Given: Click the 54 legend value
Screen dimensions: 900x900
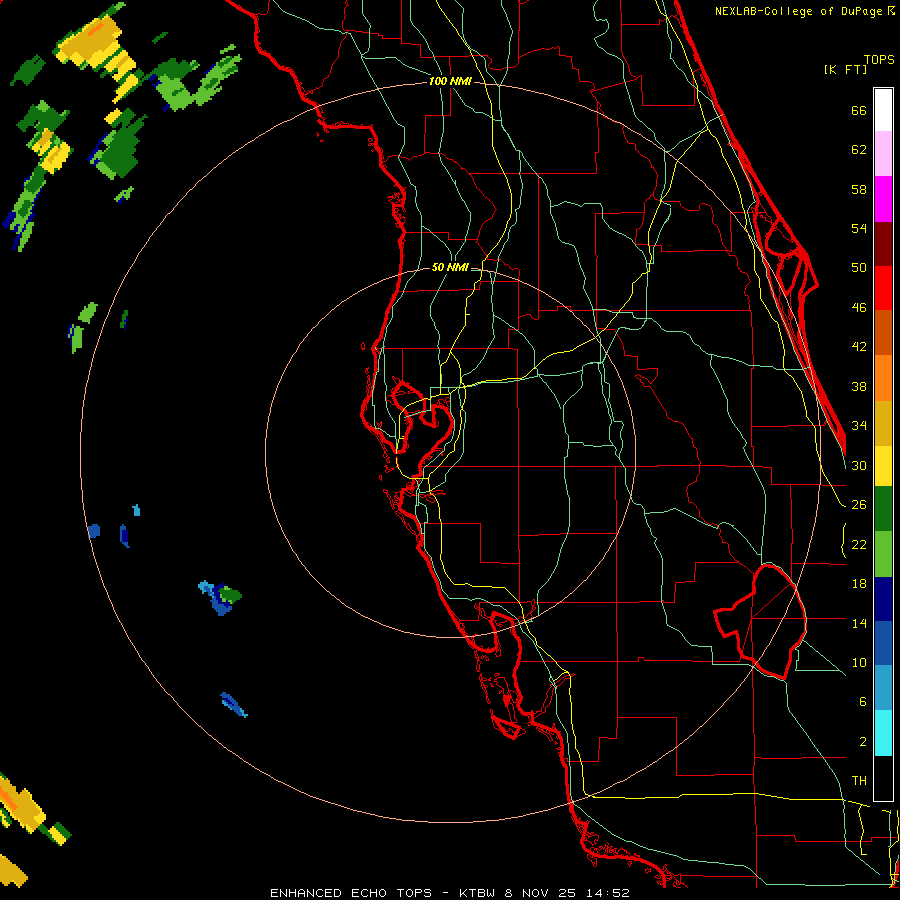Looking at the screenshot, I should [859, 228].
